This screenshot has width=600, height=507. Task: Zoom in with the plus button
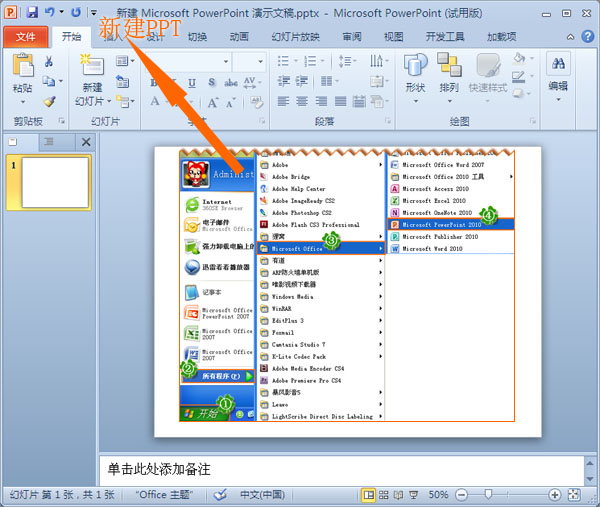click(554, 495)
